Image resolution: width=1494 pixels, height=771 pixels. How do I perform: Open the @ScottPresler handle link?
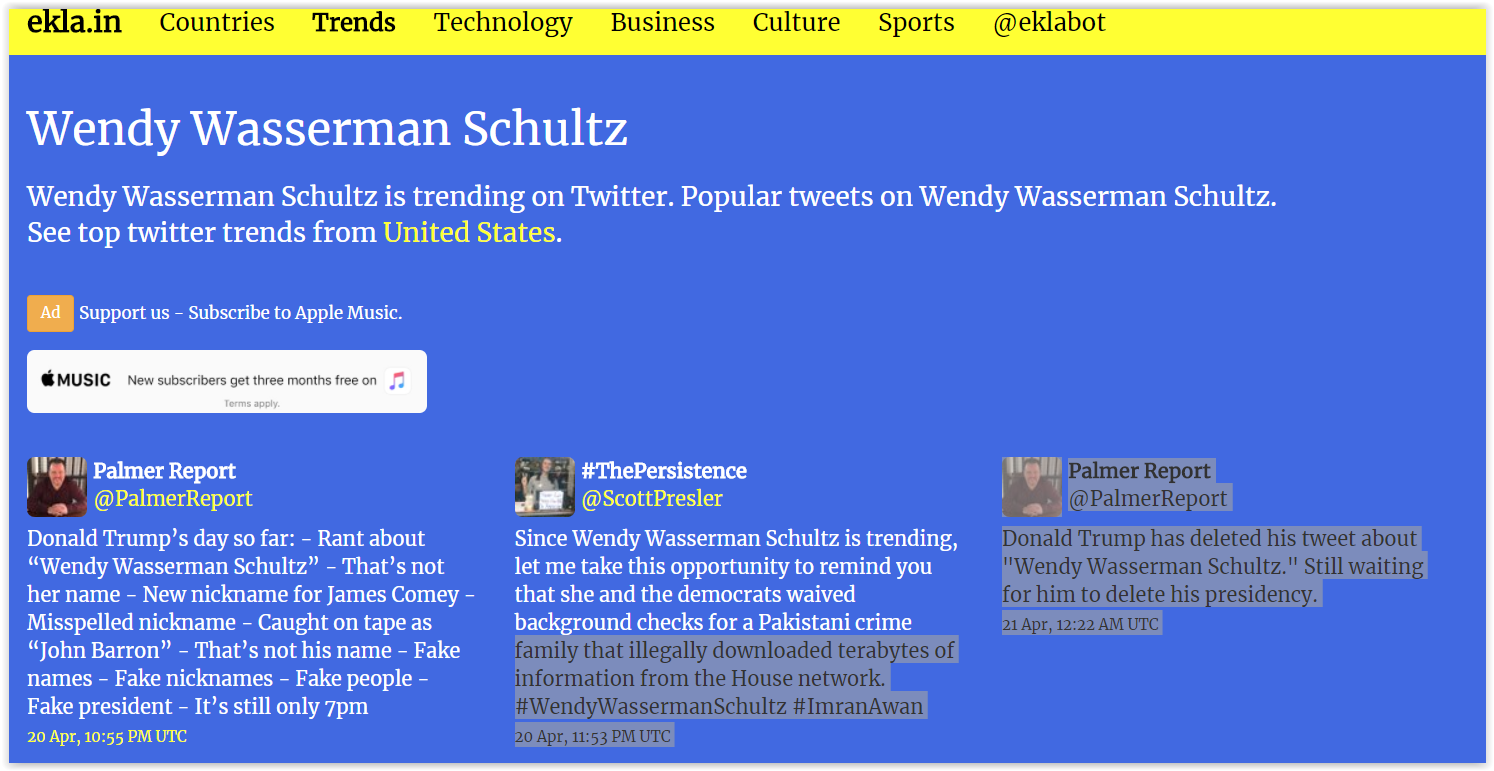point(652,498)
